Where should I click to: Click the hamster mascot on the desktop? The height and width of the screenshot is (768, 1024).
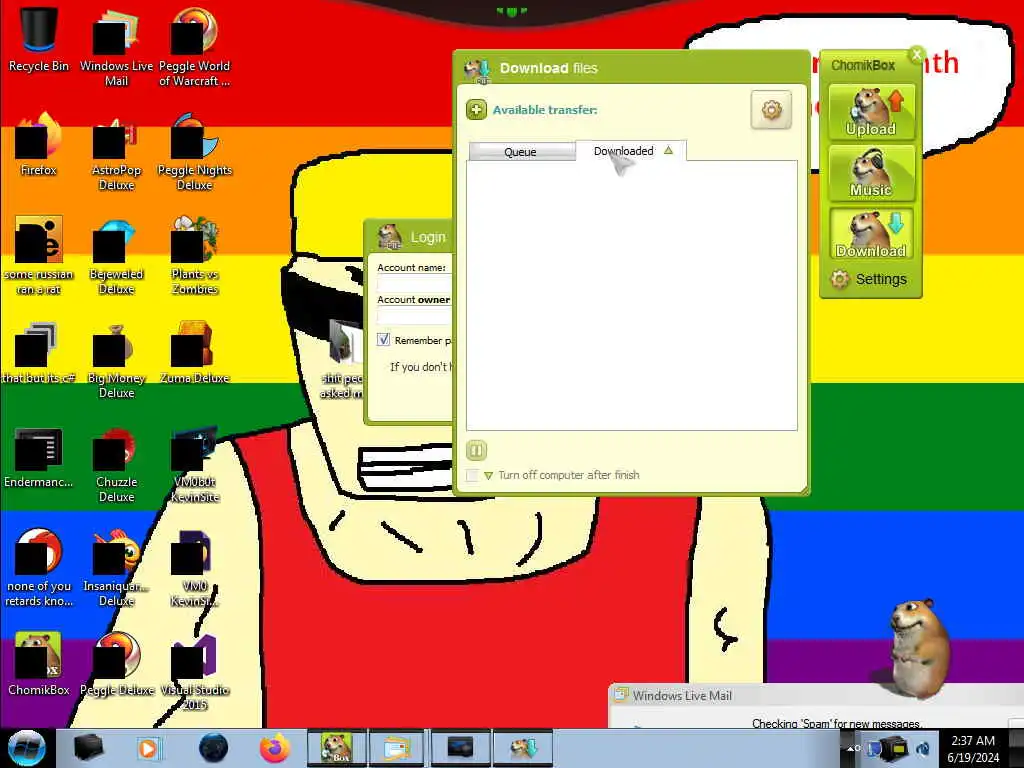(x=920, y=648)
